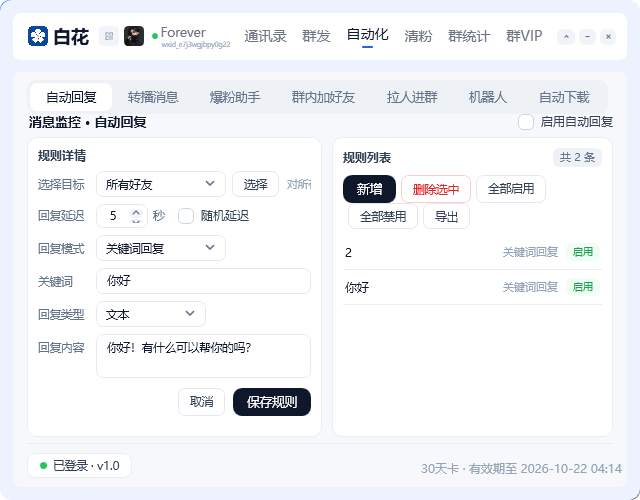Click the 关键词回复 label on rule 2

530,252
